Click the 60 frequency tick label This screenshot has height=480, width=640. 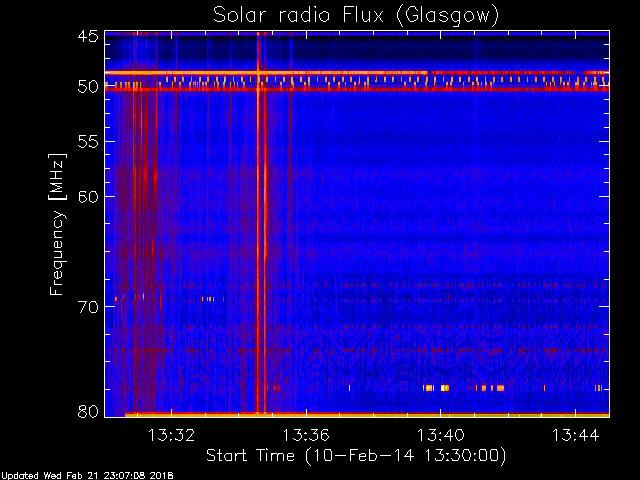point(88,196)
